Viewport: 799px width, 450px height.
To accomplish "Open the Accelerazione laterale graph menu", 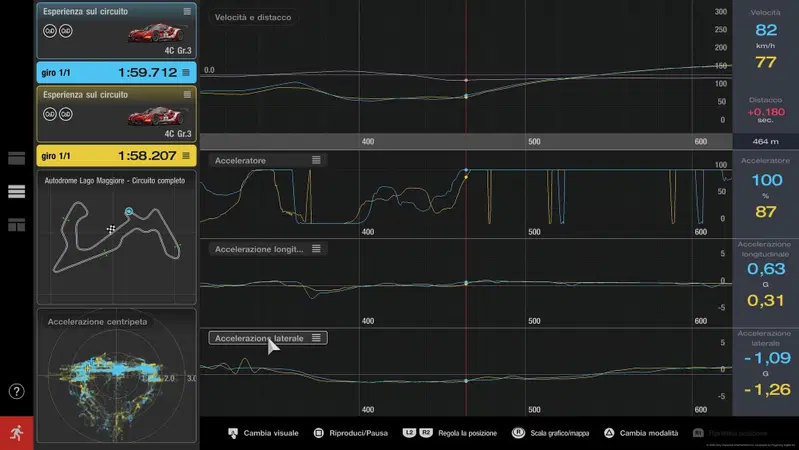I will point(316,338).
